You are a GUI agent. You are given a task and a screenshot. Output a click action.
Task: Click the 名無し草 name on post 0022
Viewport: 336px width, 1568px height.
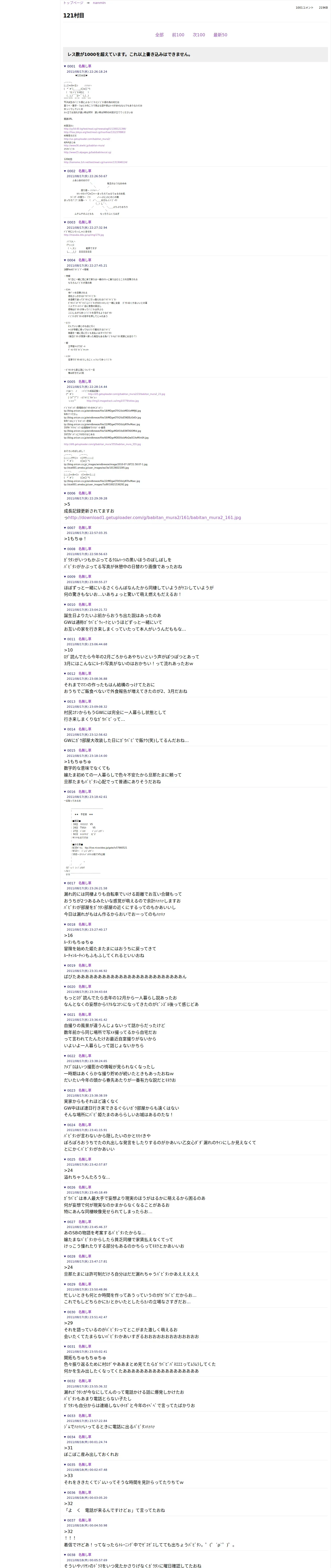click(85, 1056)
